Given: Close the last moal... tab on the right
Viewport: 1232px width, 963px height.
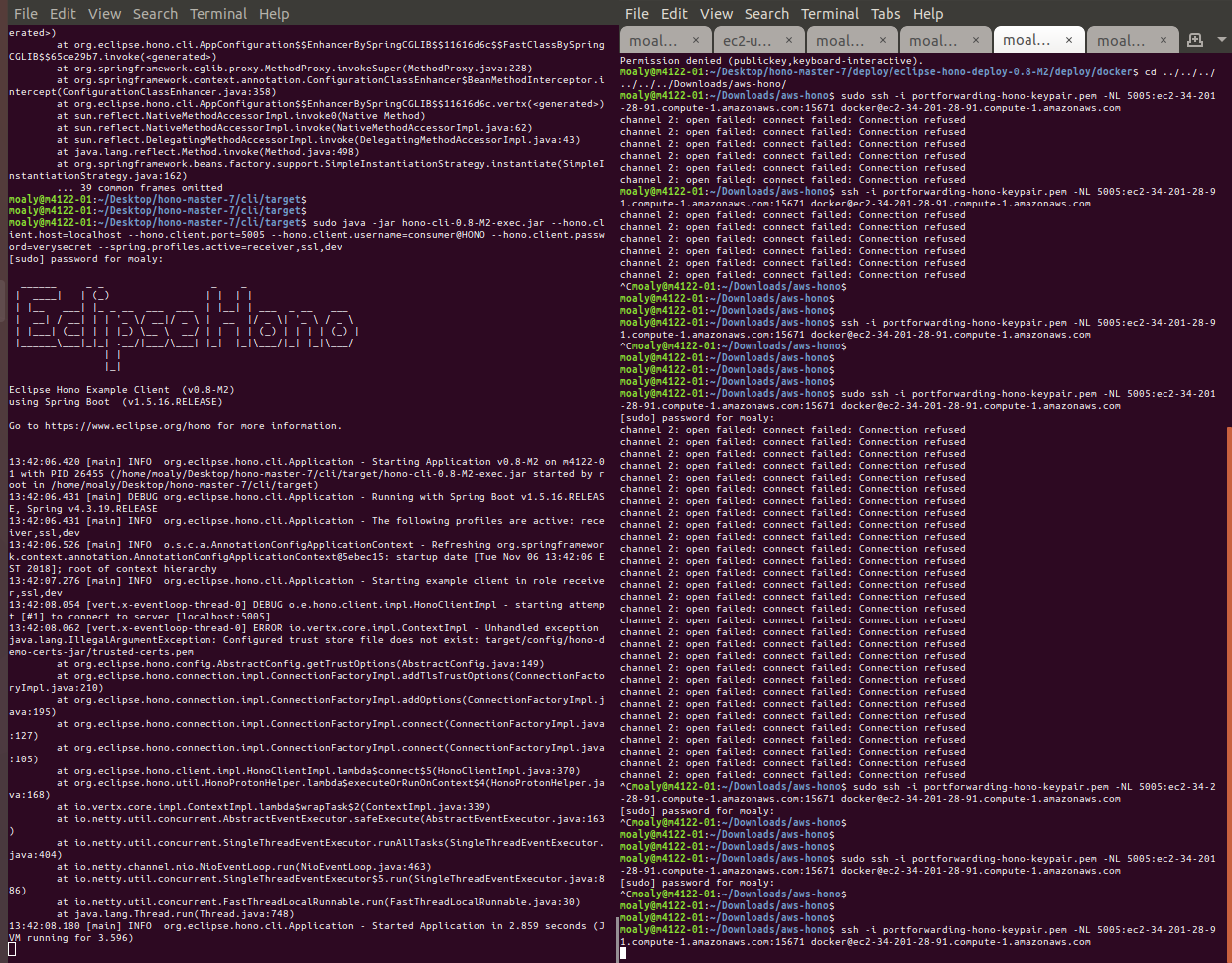Looking at the screenshot, I should (1162, 39).
